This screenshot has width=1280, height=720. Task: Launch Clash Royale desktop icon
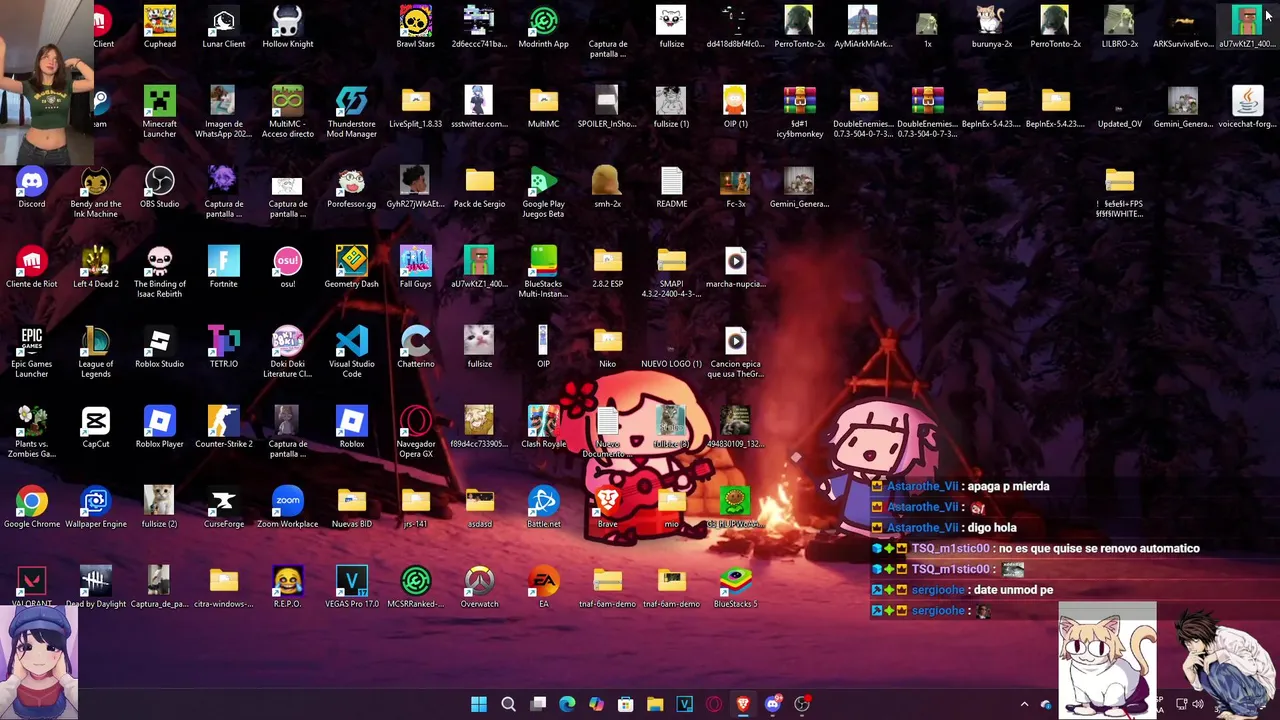tap(544, 427)
